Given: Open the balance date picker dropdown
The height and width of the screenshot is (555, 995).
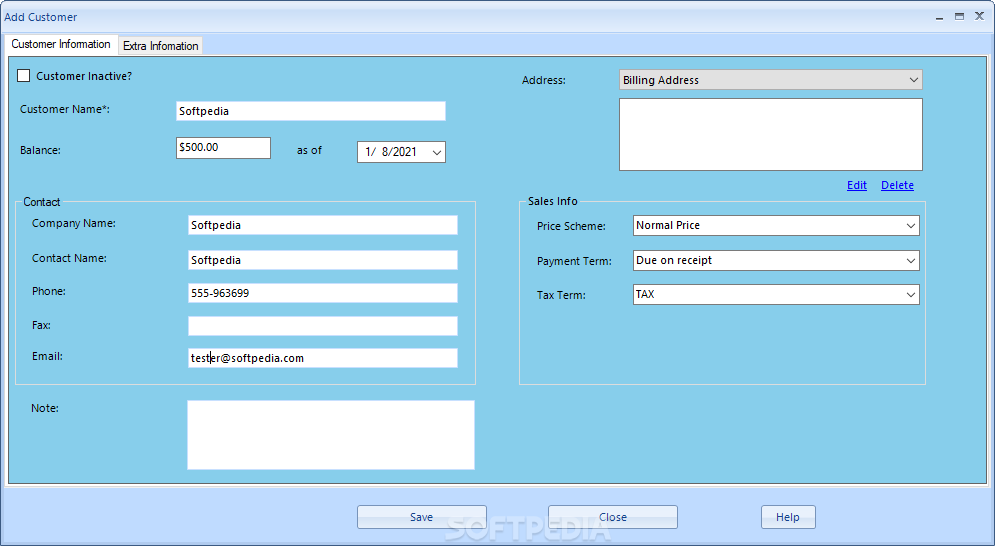Looking at the screenshot, I should (437, 152).
